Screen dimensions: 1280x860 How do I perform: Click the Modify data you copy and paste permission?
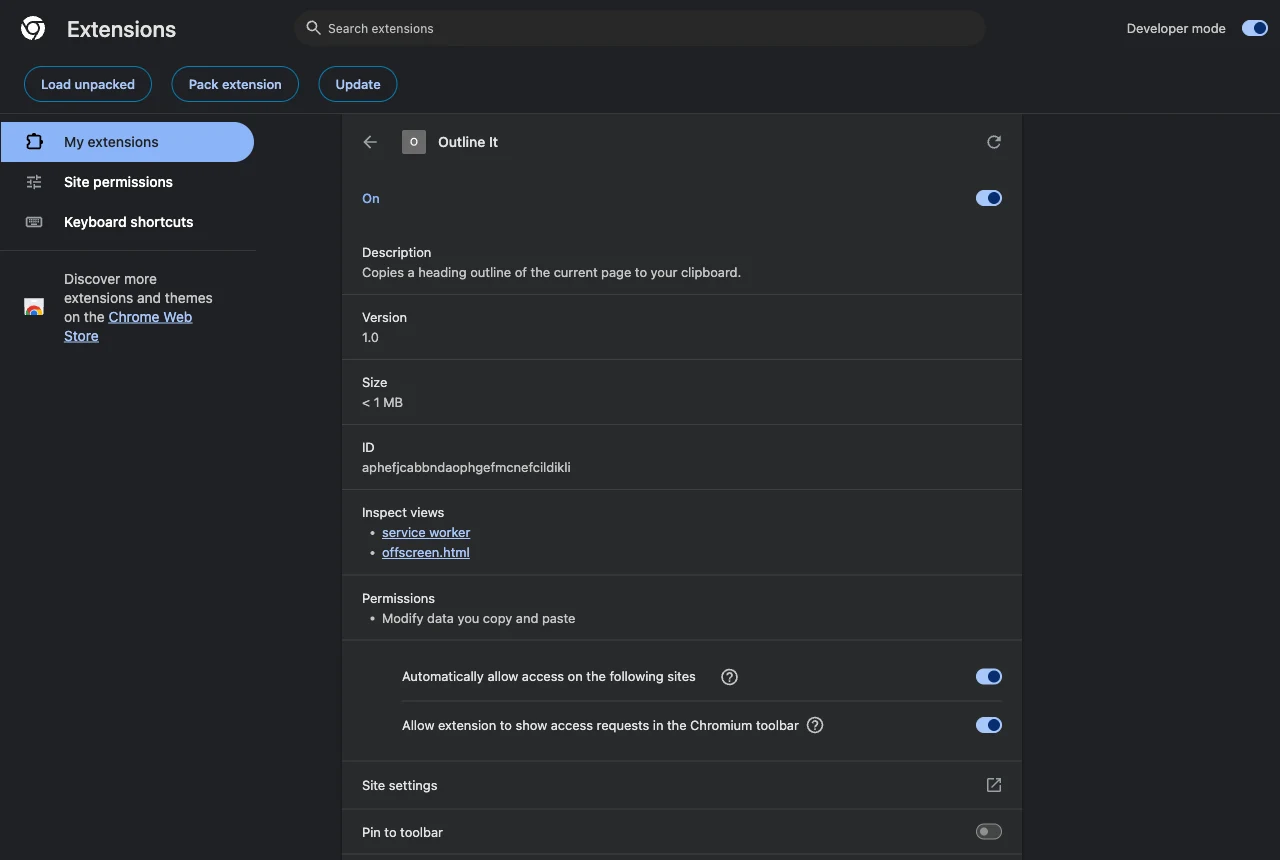tap(479, 618)
